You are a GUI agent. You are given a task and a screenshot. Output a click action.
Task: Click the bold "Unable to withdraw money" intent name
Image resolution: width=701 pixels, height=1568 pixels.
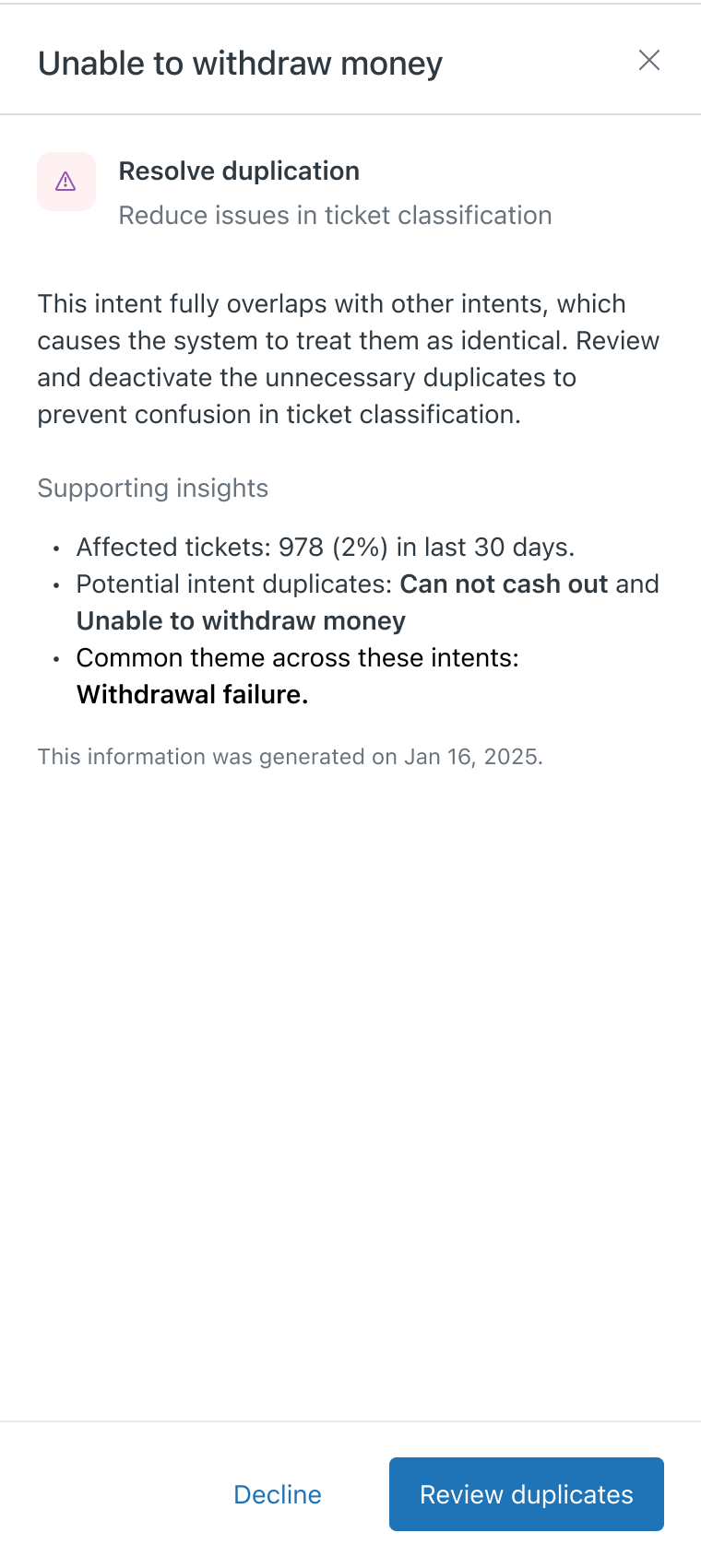point(241,621)
